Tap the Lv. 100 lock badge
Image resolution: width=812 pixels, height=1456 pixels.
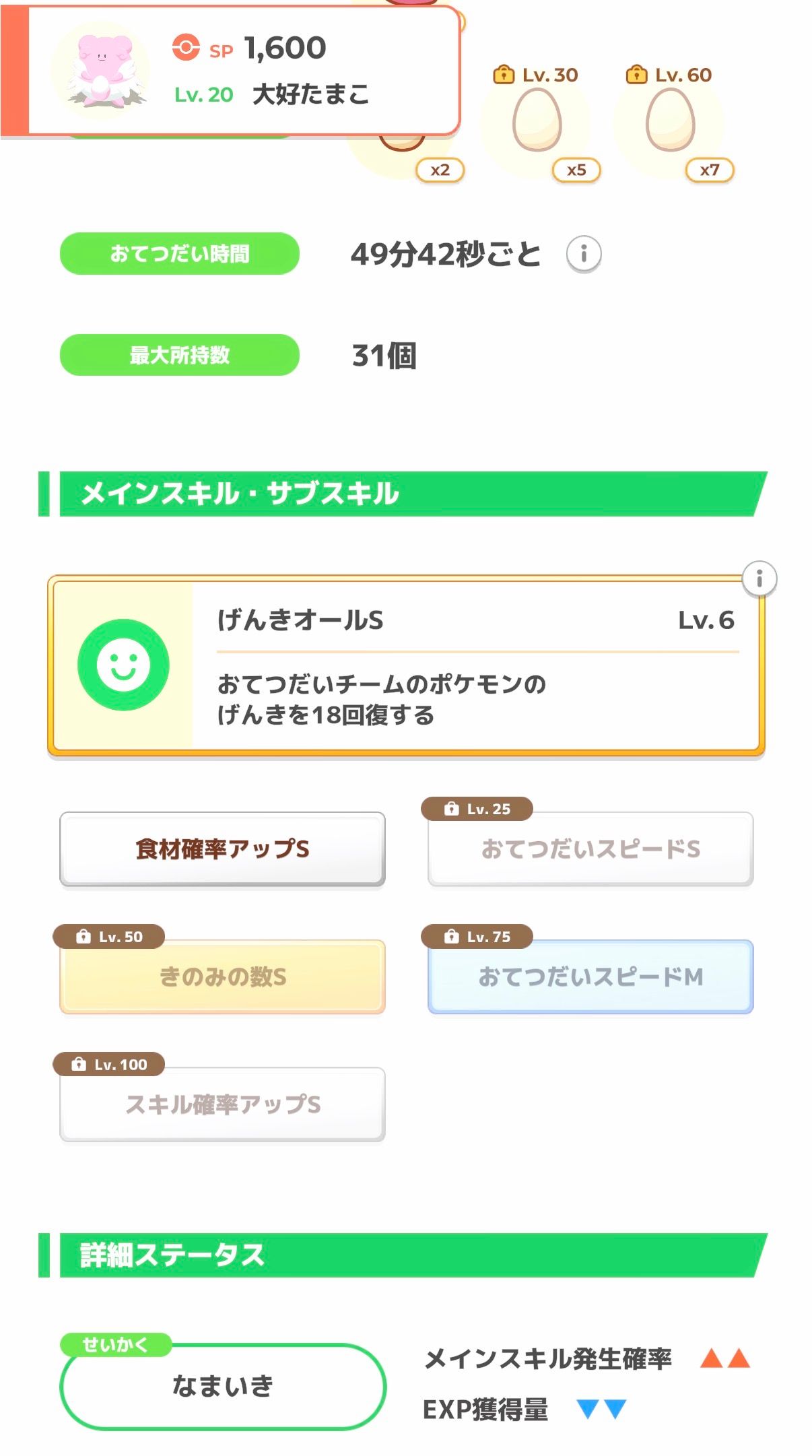click(x=109, y=1064)
